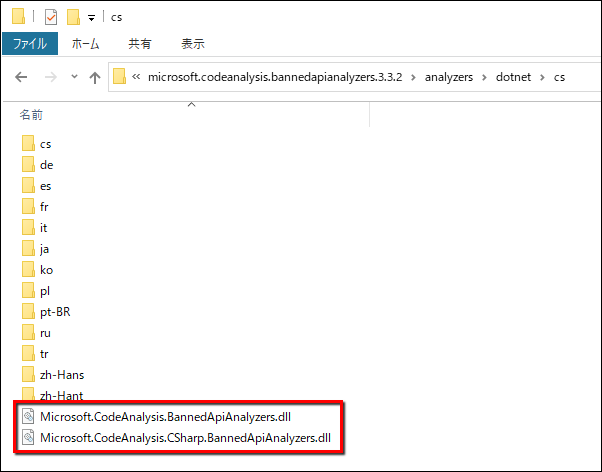This screenshot has height=472, width=602.
Task: Select the es folder icon
Action: 28,186
